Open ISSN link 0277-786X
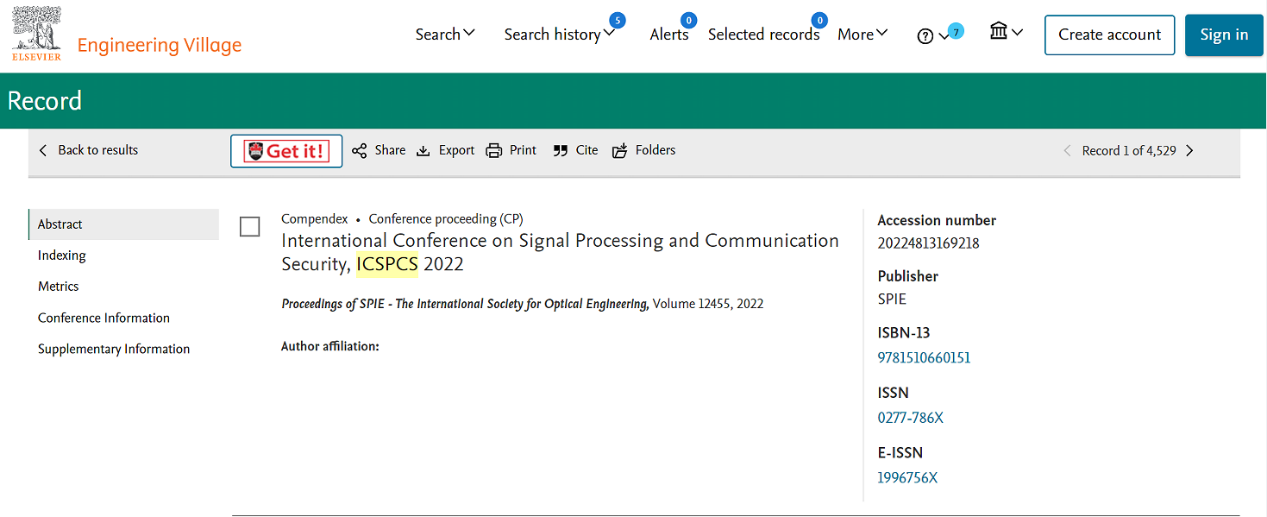This screenshot has width=1267, height=517. coord(910,417)
